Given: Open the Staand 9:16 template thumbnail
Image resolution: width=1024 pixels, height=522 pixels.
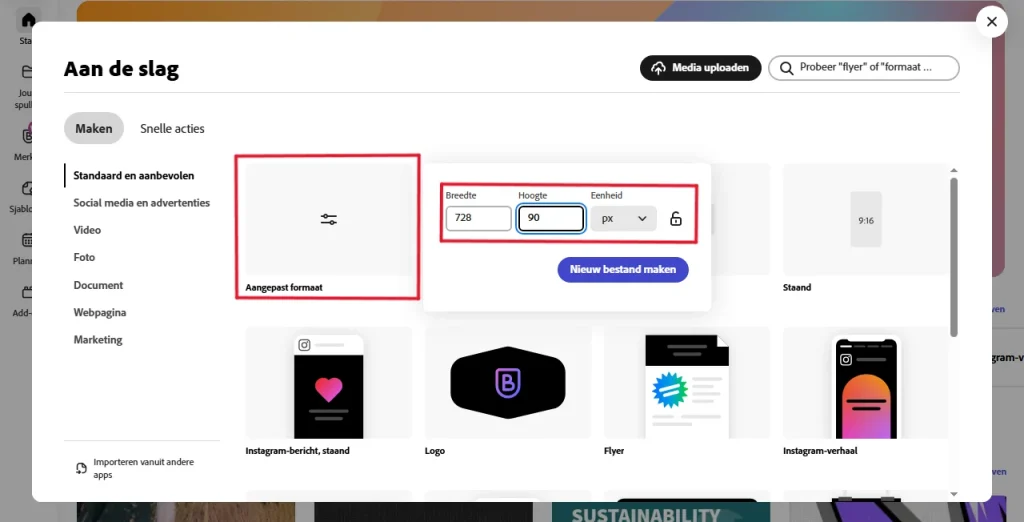Looking at the screenshot, I should (x=866, y=220).
